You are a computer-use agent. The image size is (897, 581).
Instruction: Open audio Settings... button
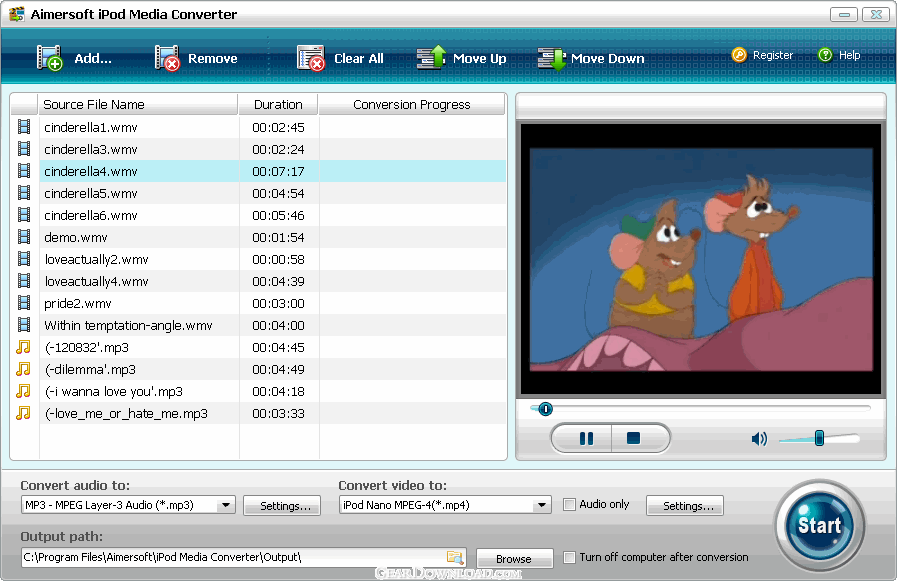282,506
